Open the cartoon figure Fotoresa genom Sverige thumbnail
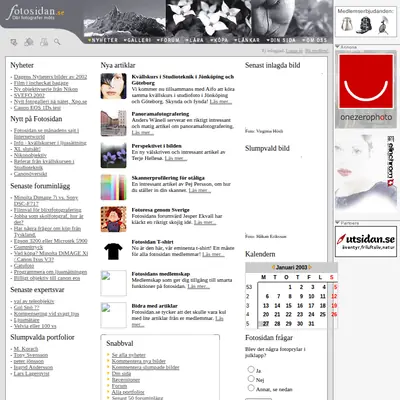 113,219
